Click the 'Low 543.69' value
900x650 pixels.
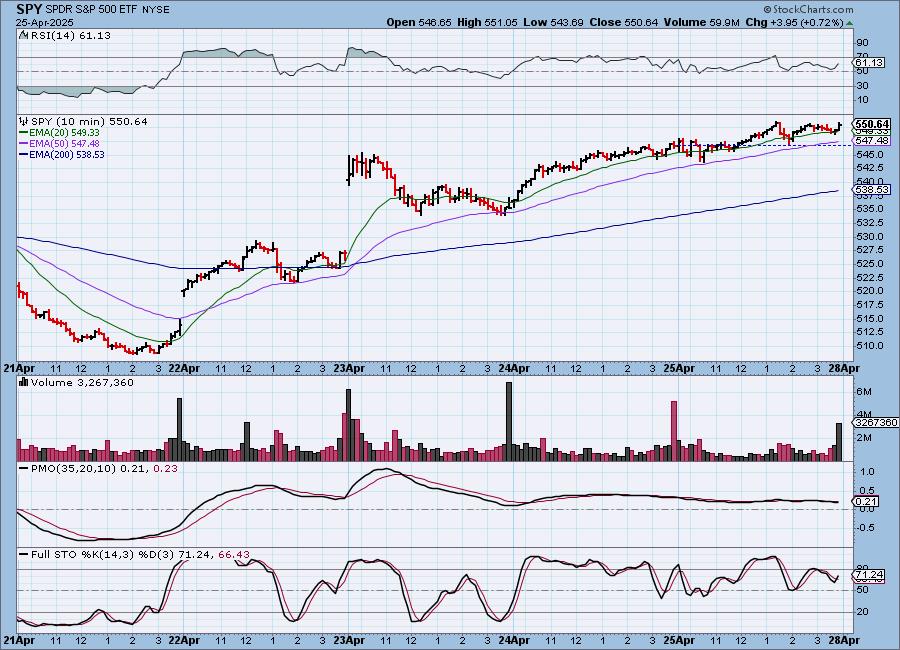tap(553, 22)
